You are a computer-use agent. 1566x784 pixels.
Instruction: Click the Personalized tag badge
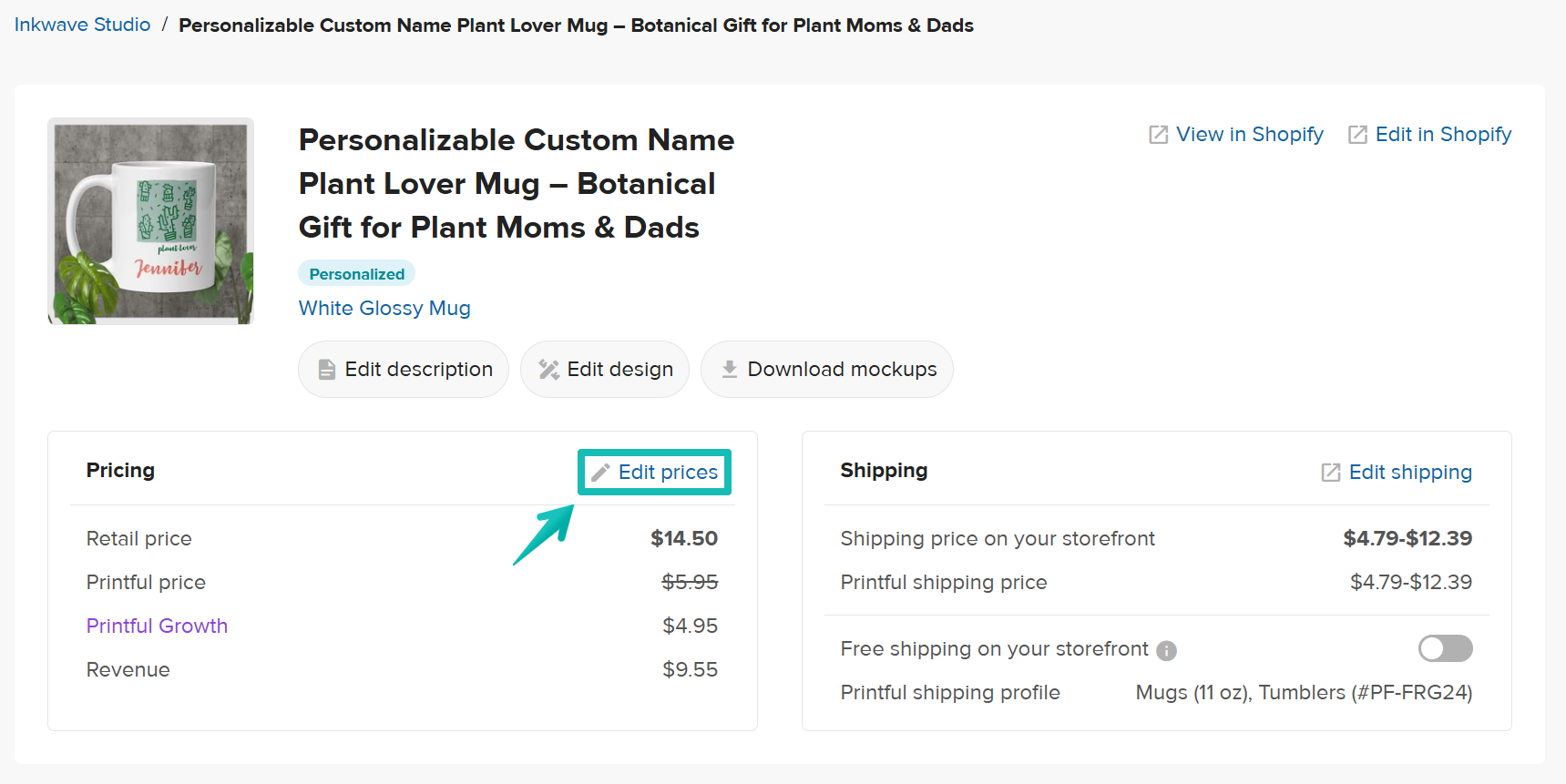[356, 274]
